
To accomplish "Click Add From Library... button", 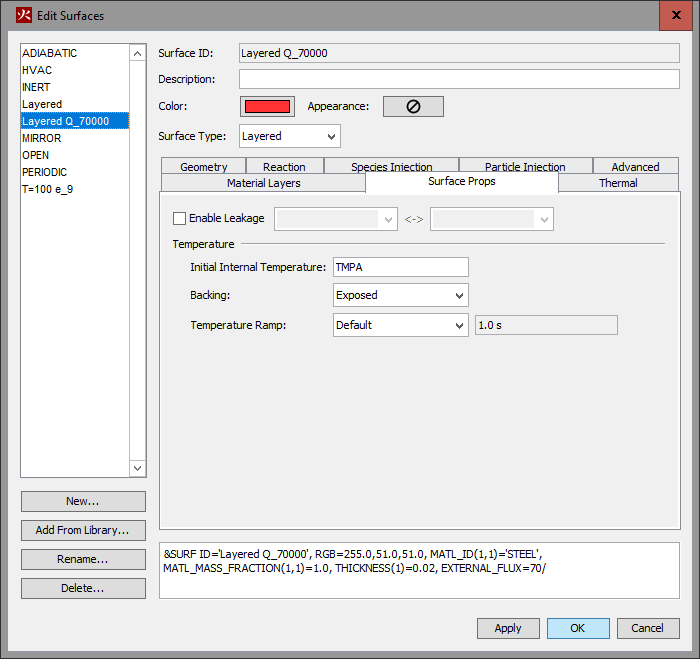I will (83, 530).
